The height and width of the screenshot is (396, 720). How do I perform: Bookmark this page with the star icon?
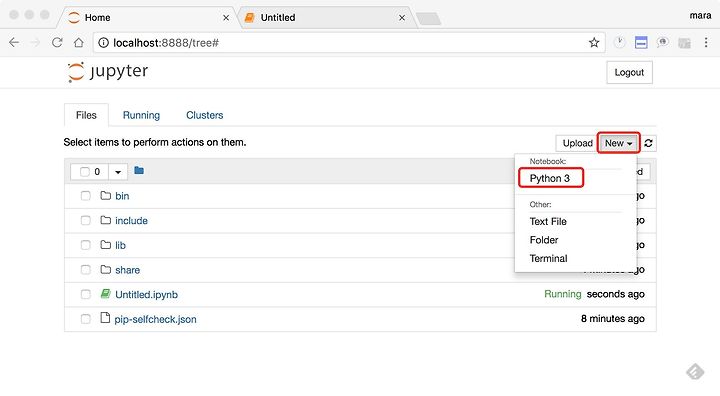pyautogui.click(x=594, y=43)
